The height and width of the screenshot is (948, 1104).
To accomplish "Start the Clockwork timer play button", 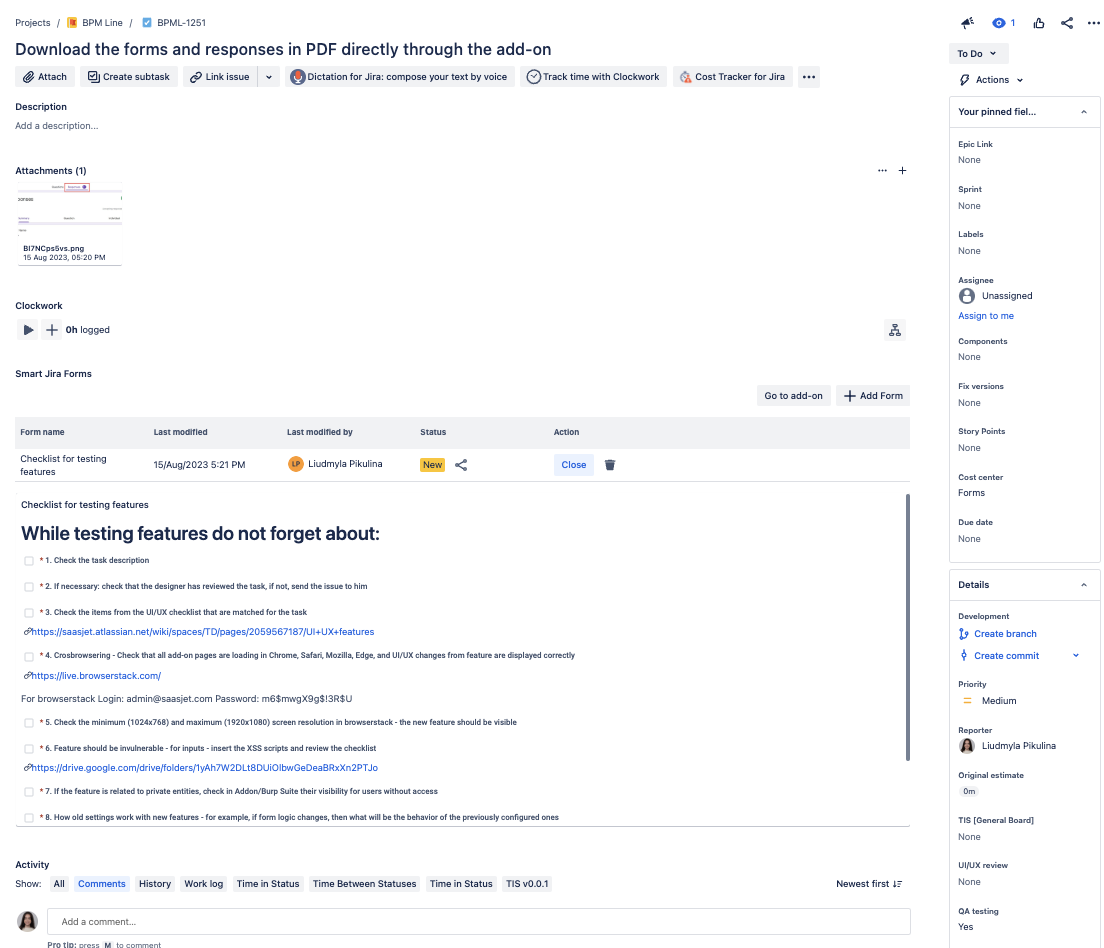I will (27, 330).
